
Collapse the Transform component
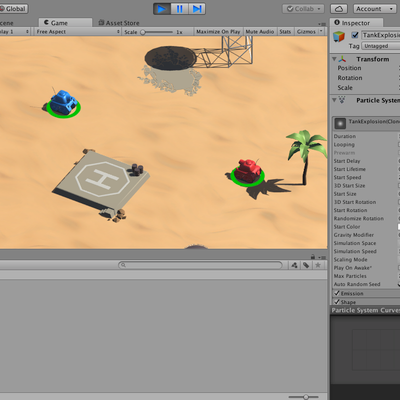(x=334, y=59)
